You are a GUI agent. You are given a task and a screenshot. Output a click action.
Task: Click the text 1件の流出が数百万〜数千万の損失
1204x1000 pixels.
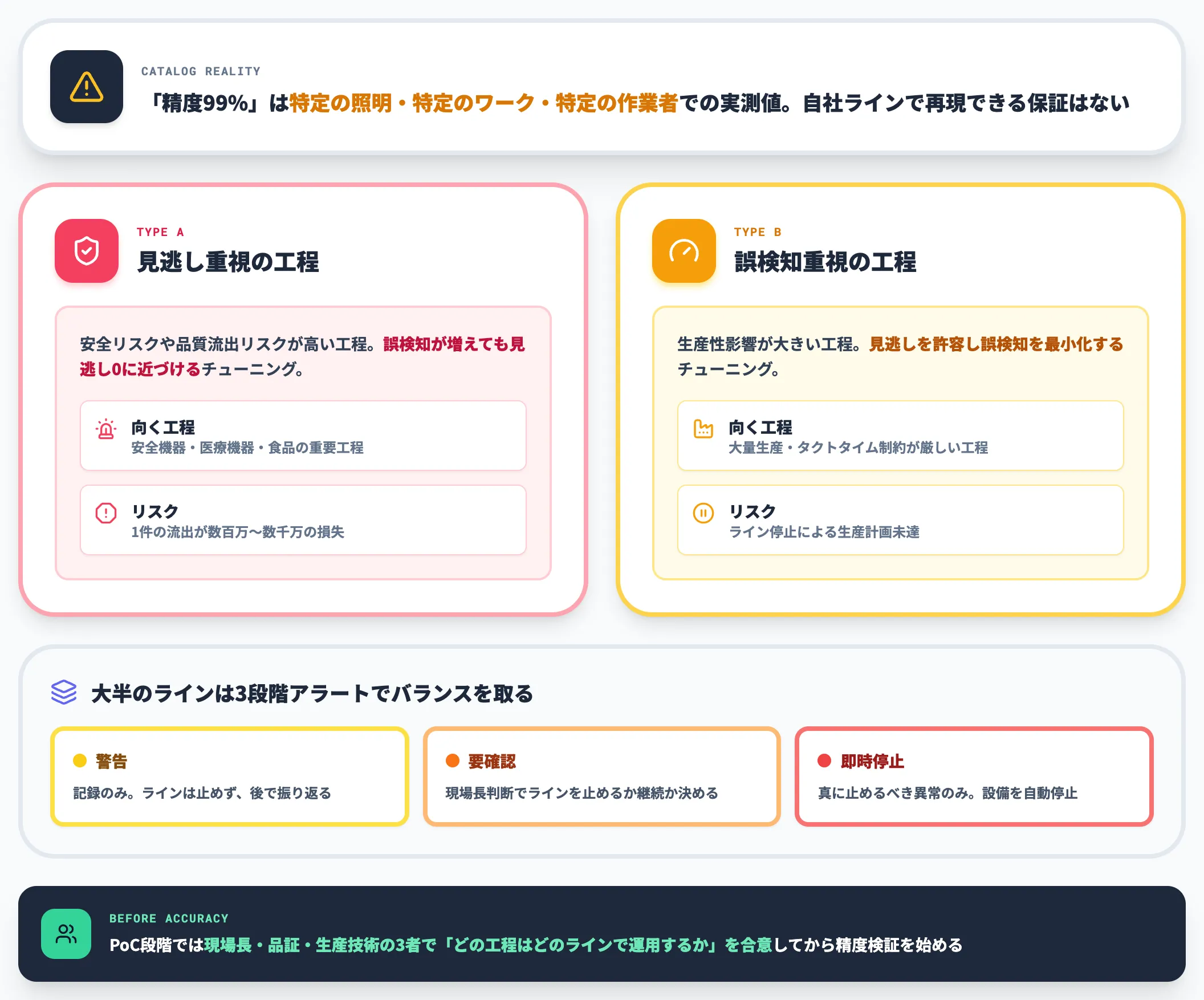[238, 532]
